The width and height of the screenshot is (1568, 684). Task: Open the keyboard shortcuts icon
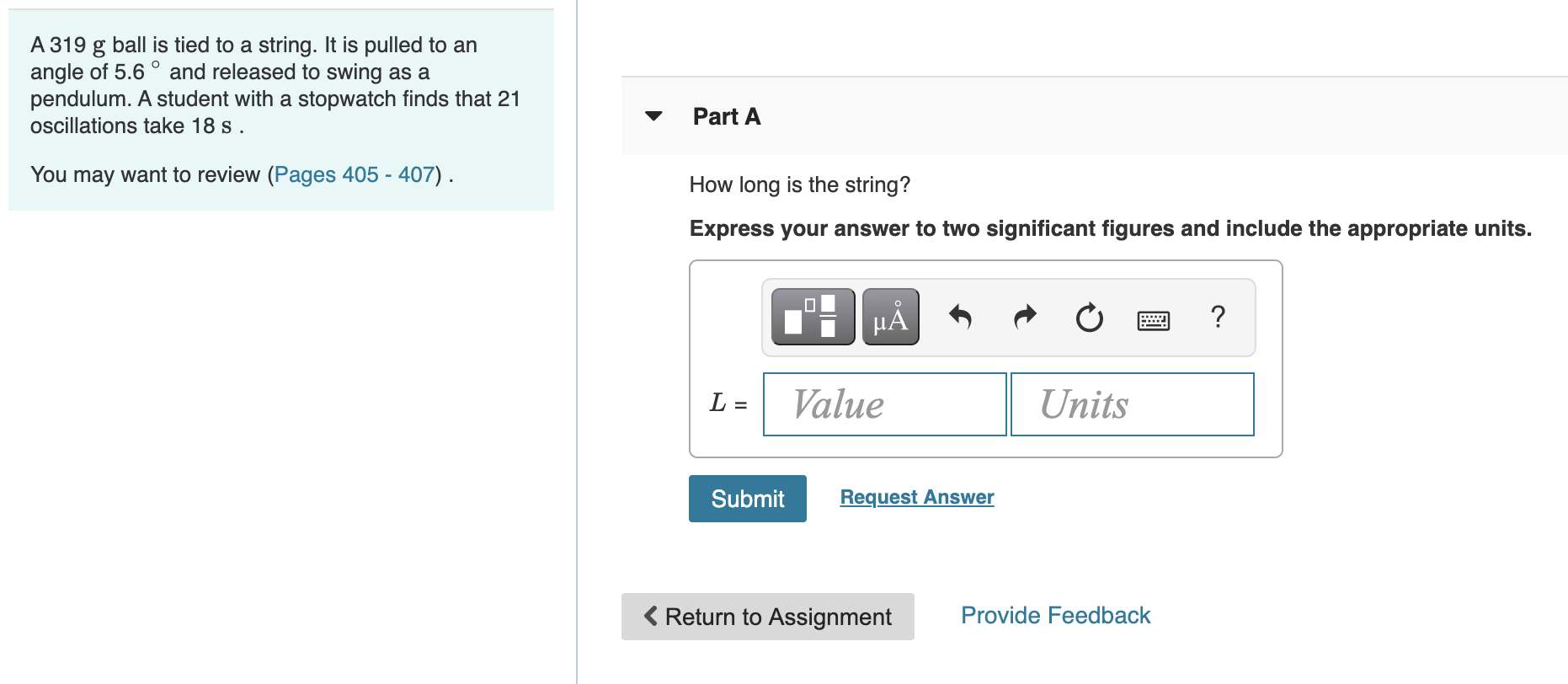pos(1153,320)
